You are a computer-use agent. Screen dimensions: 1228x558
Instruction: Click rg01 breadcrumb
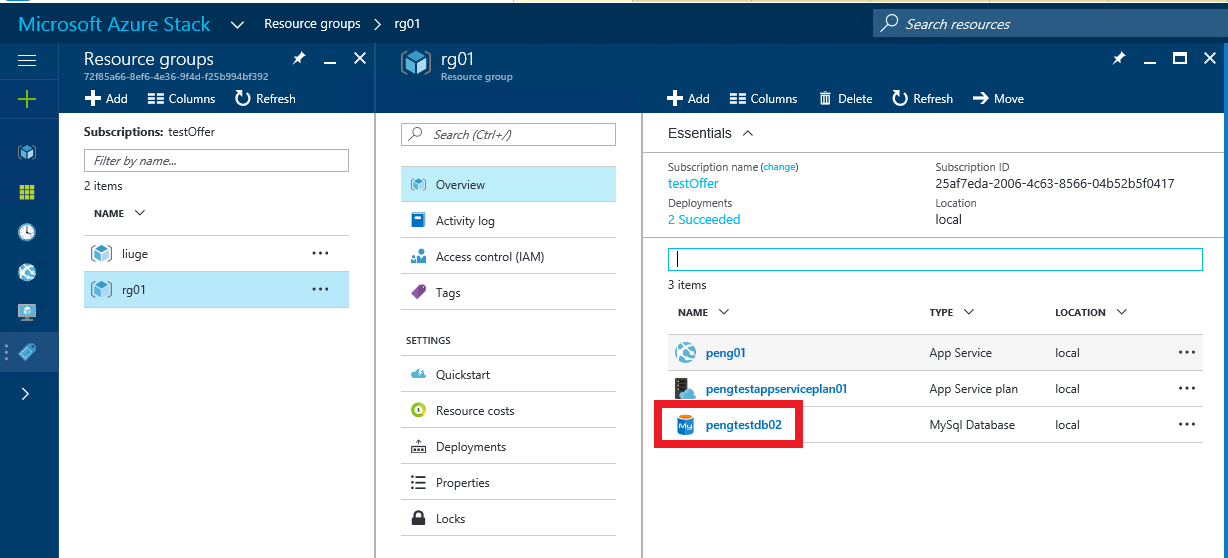tap(407, 24)
